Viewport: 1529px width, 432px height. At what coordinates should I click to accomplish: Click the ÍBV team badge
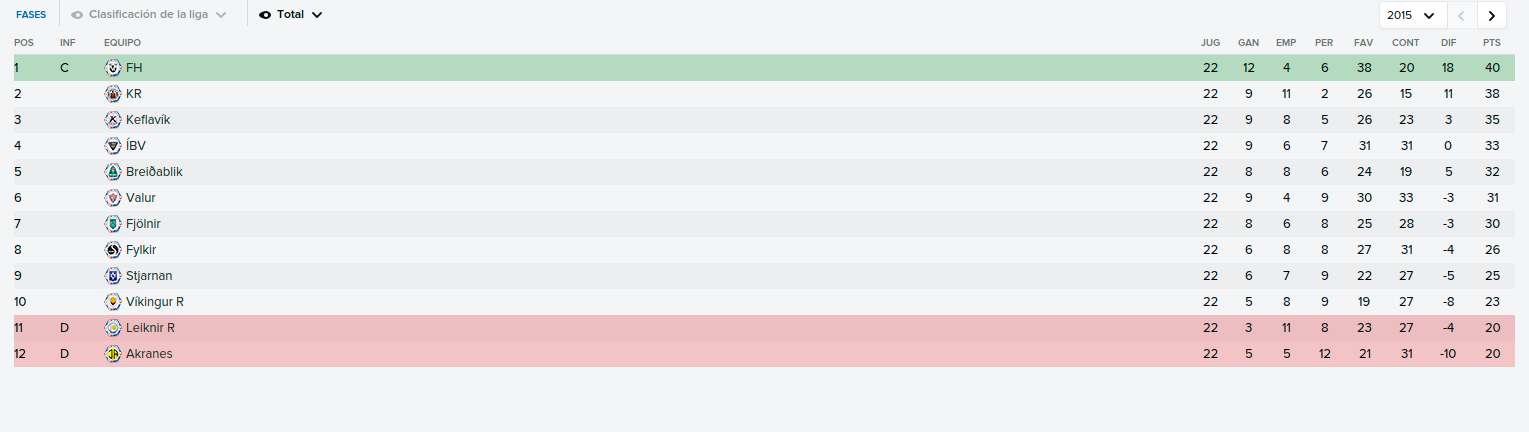tap(113, 146)
